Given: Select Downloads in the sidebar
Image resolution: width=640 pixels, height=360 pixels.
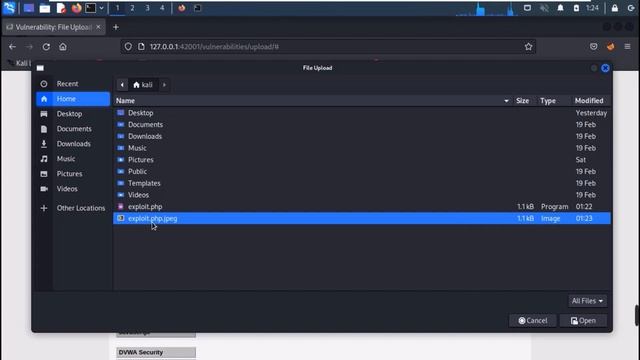Looking at the screenshot, I should (73, 144).
